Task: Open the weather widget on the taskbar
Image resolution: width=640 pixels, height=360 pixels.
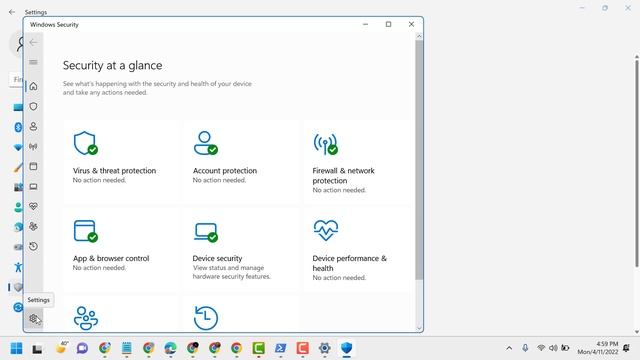Action: (x=61, y=347)
